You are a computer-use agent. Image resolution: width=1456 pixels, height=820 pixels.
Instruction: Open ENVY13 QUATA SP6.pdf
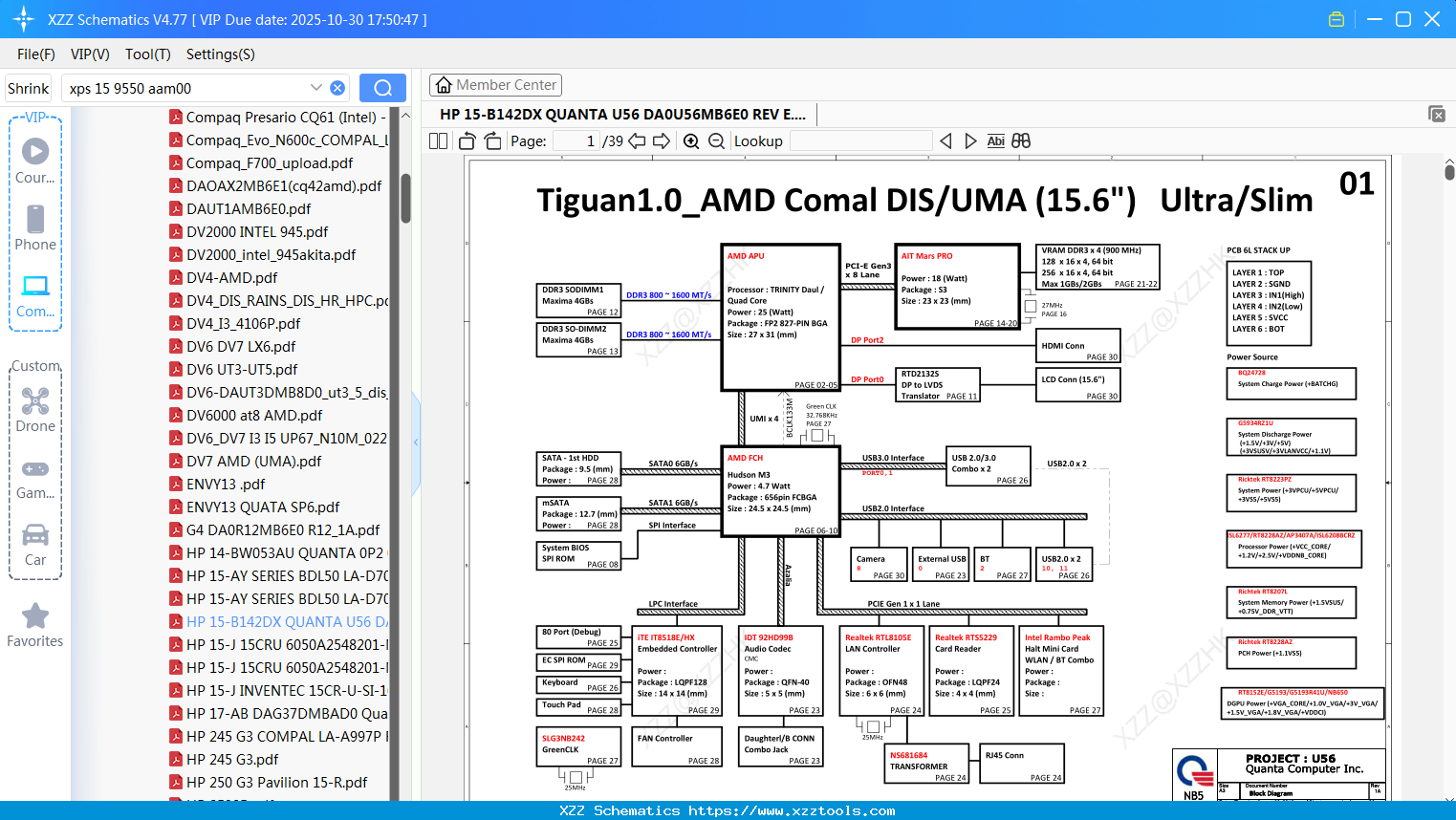(x=254, y=507)
